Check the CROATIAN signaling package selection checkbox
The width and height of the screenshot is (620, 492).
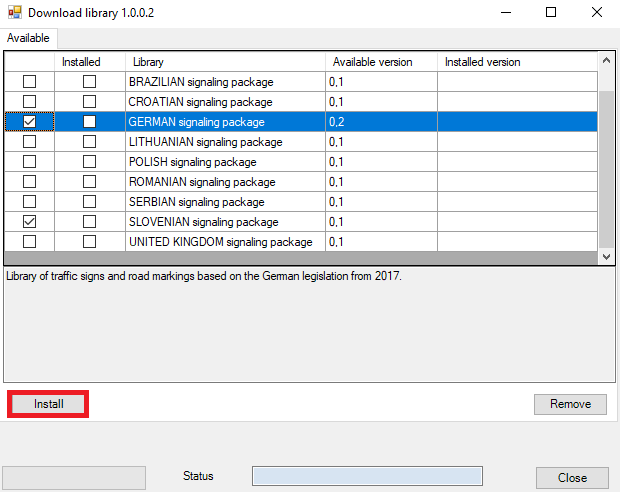[x=30, y=102]
